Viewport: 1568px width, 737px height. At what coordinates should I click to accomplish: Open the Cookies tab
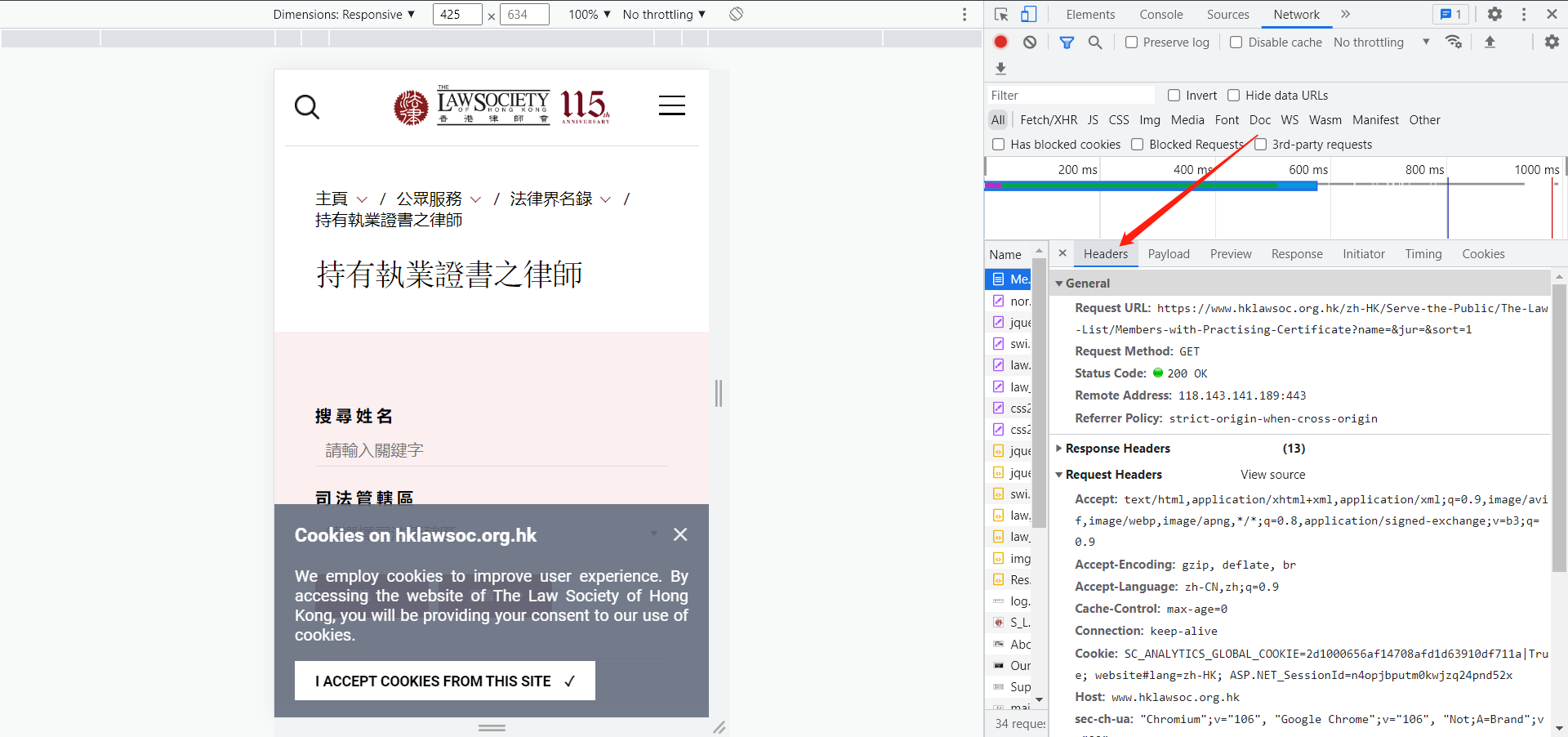pos(1483,254)
